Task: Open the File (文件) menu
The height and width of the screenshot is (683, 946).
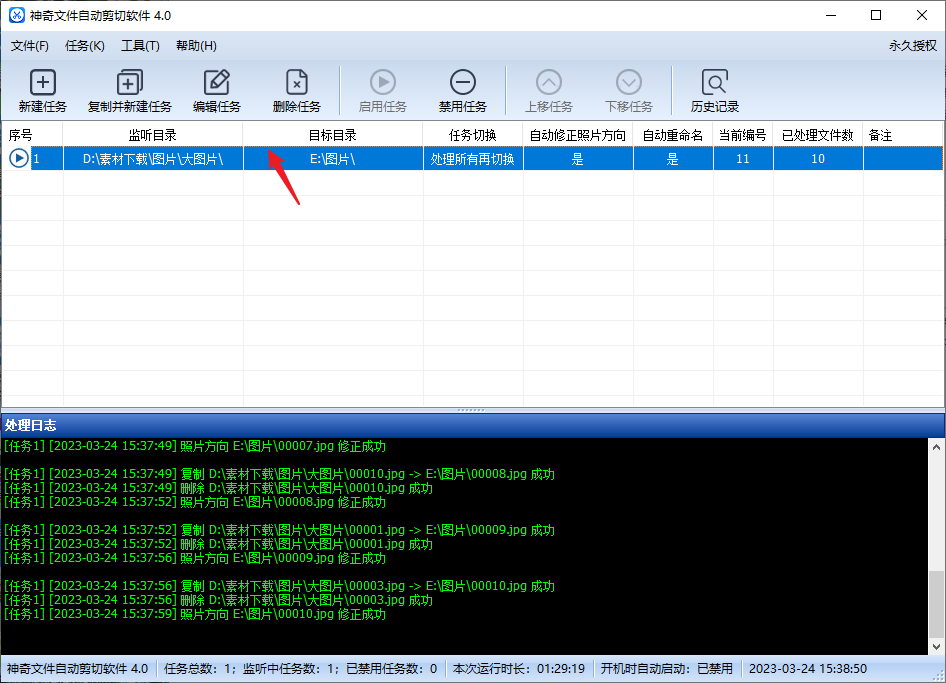Action: click(30, 45)
